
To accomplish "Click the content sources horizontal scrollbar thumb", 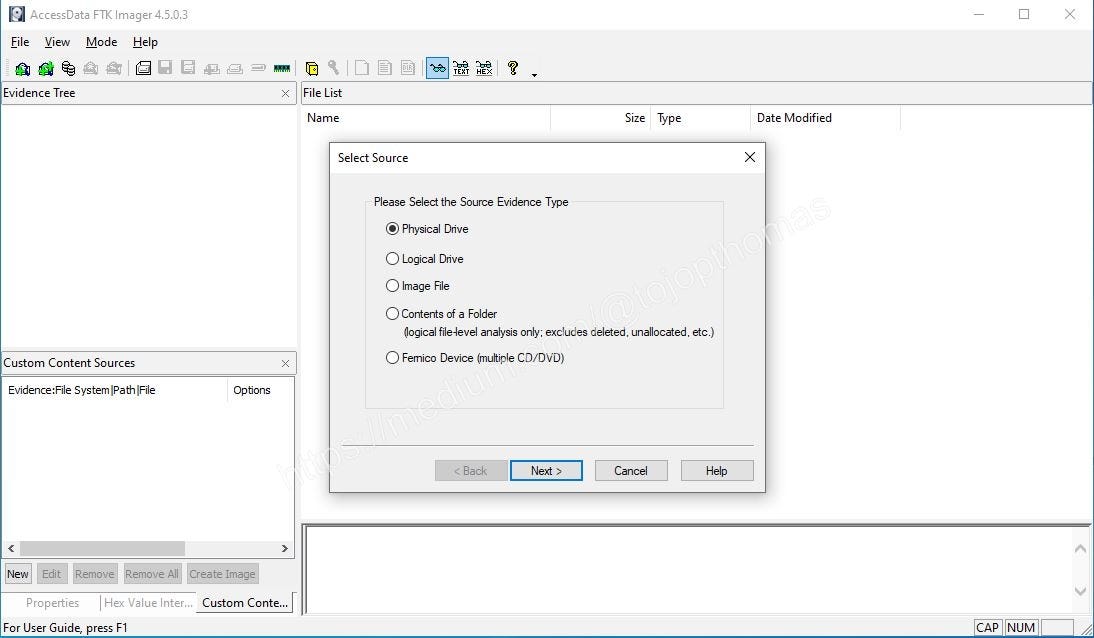I will pos(102,549).
